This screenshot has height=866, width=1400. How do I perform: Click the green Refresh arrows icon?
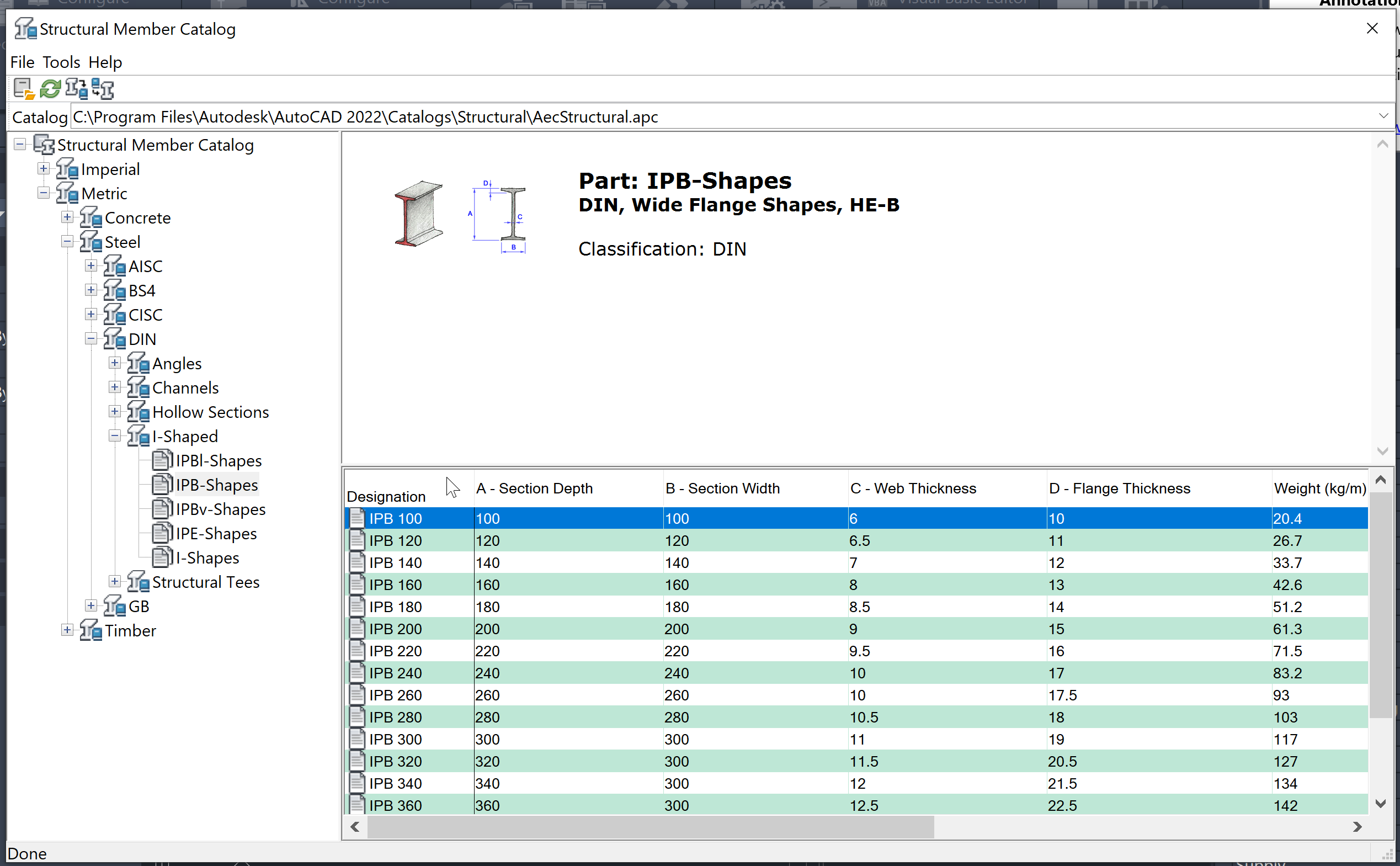pos(50,89)
